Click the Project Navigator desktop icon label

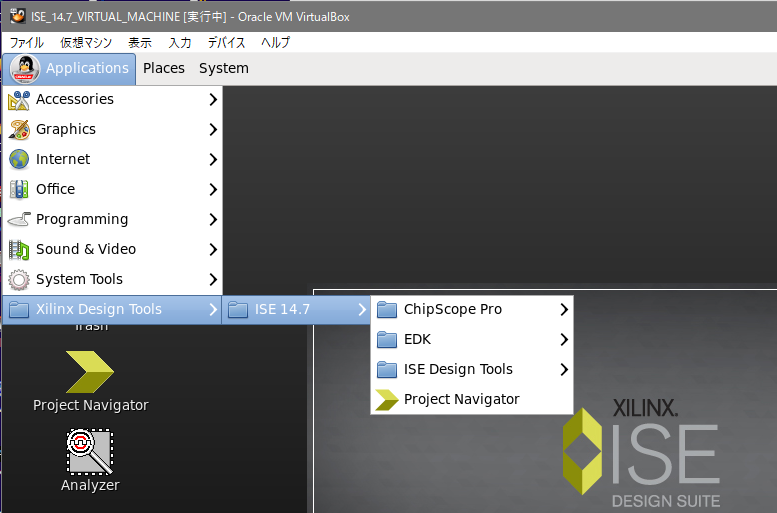[91, 405]
